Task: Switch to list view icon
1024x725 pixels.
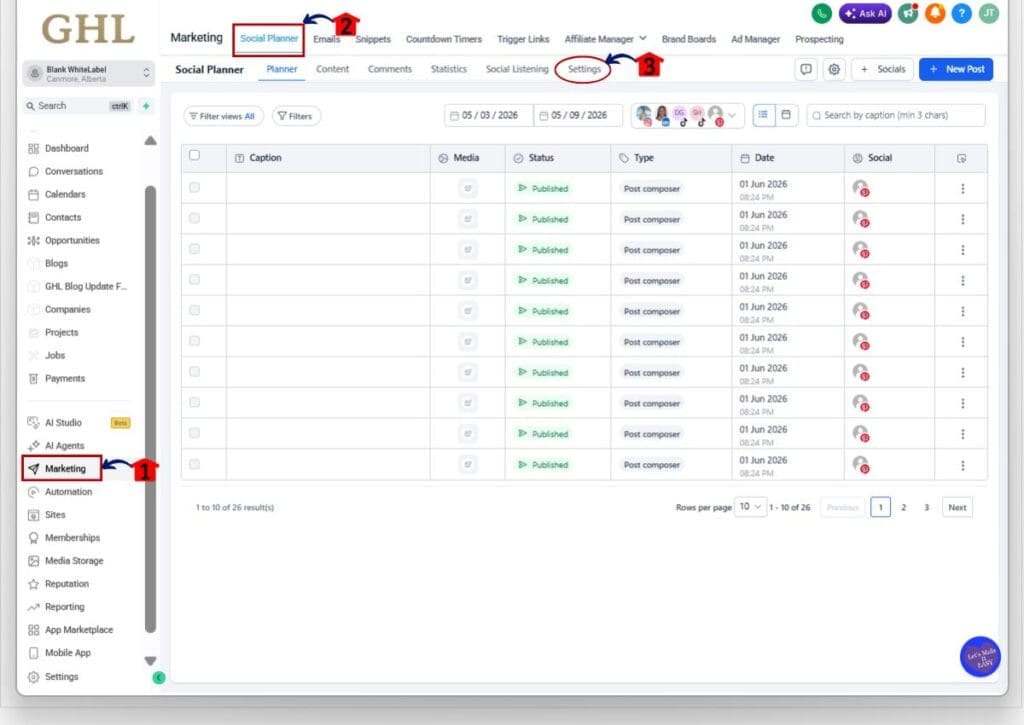Action: coord(763,115)
